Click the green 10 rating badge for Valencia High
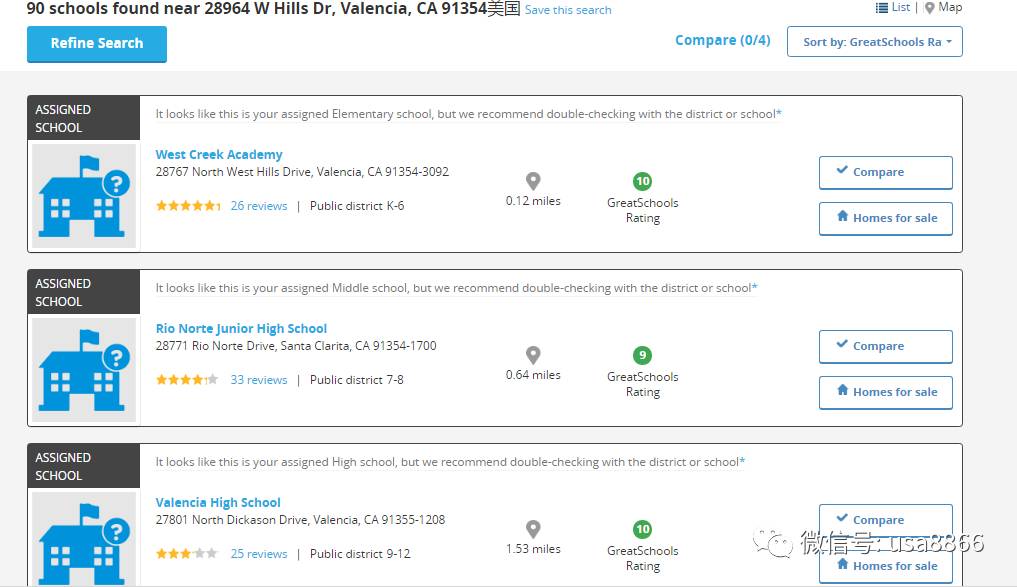The width and height of the screenshot is (1017, 587). (642, 529)
